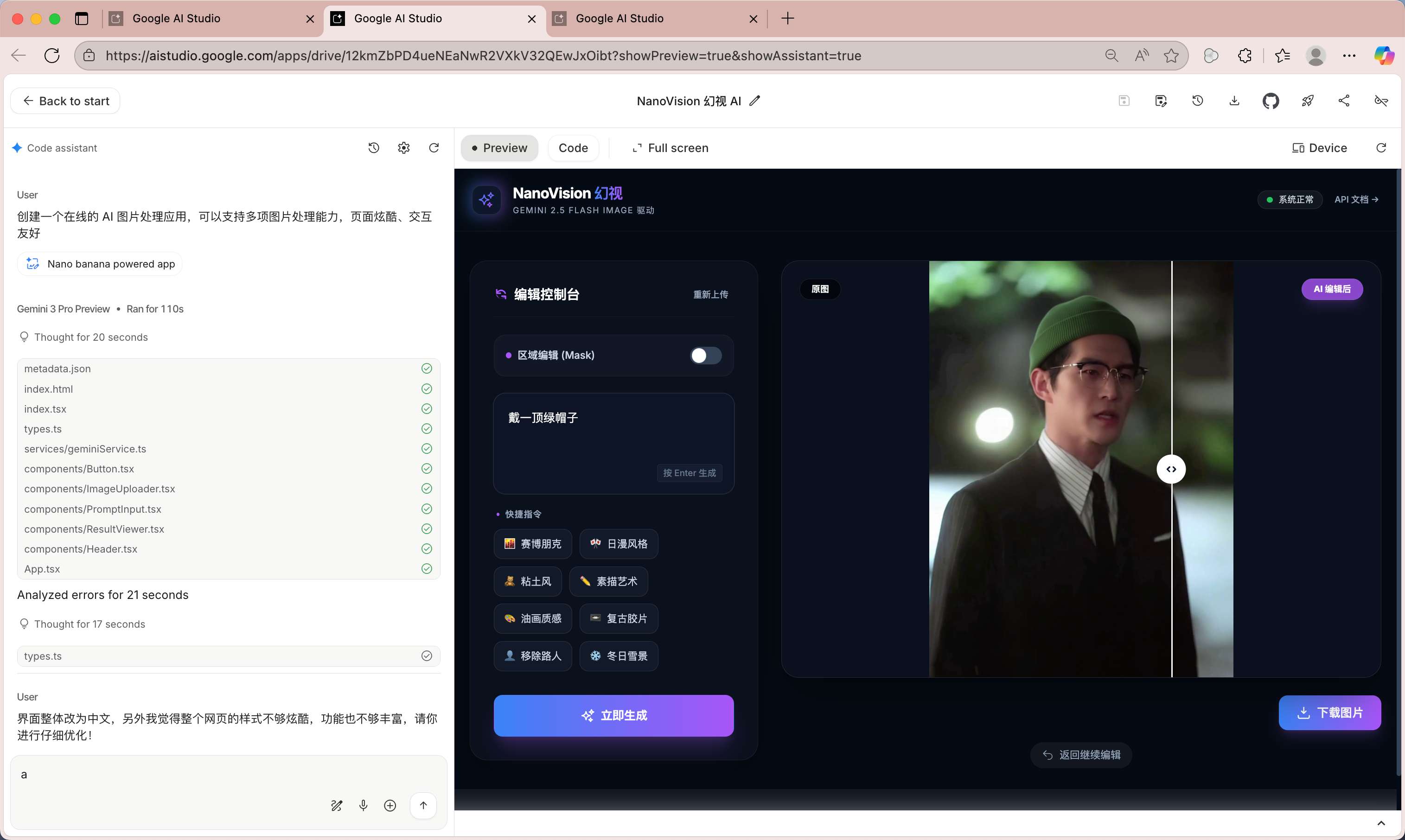Expand the bottom-right chevron panel
This screenshot has width=1405, height=840.
point(1381,823)
